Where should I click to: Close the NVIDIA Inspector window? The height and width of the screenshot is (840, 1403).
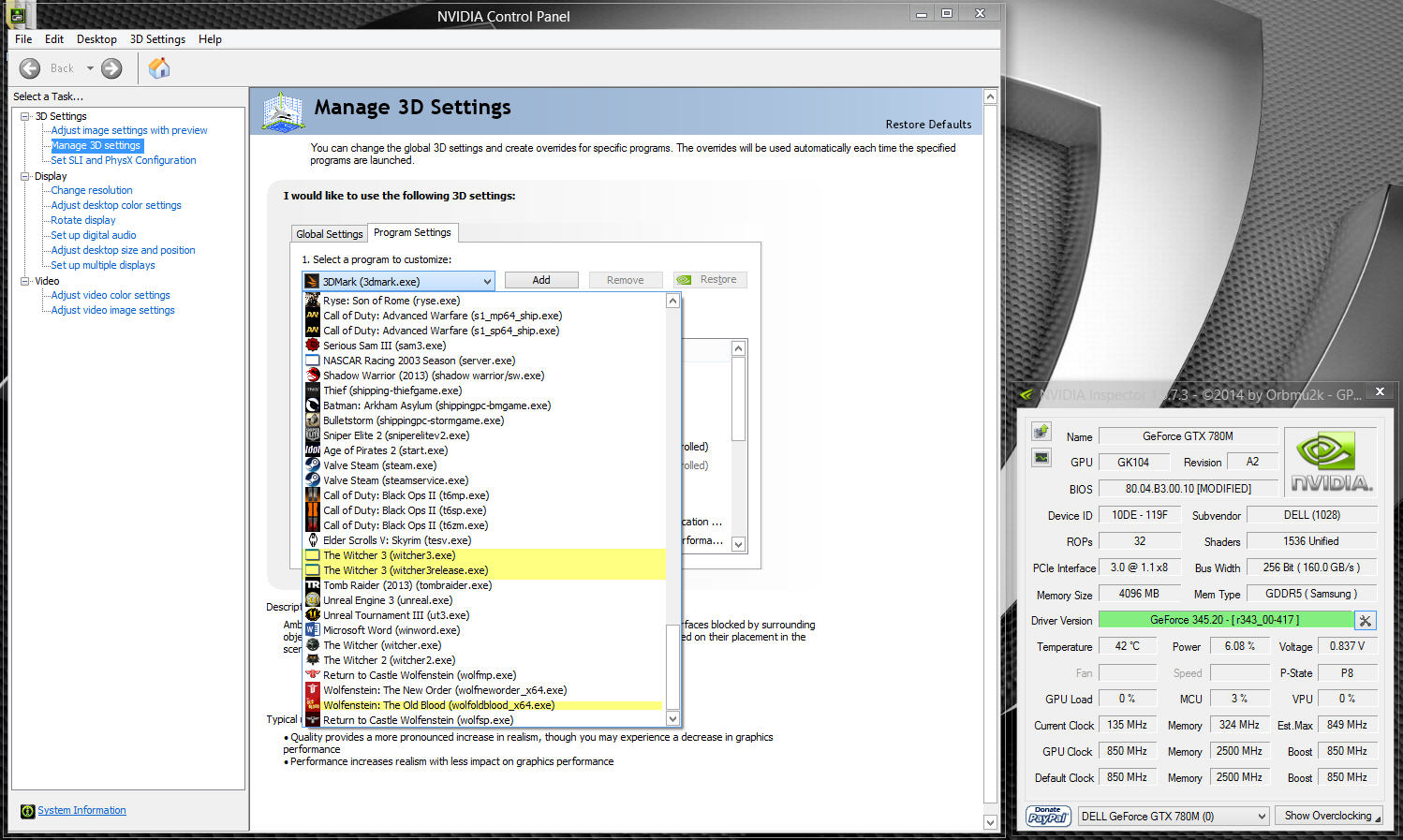[1380, 391]
